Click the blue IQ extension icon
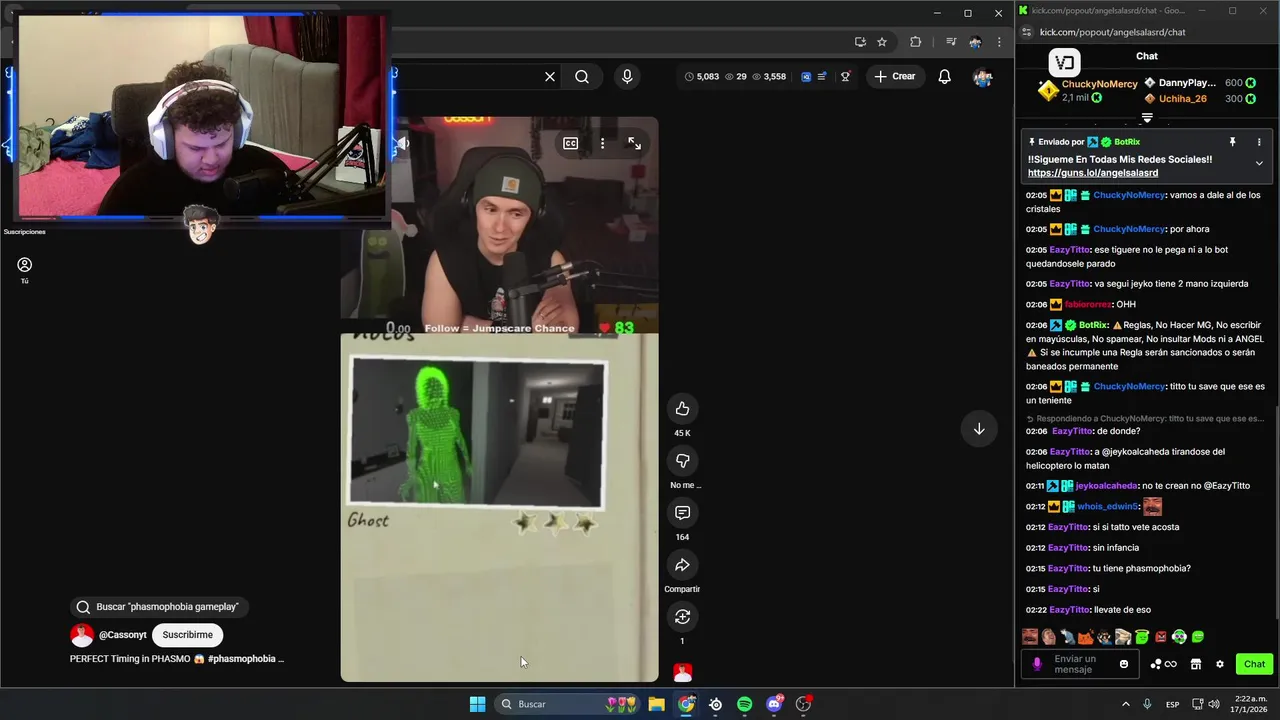1280x720 pixels. pyautogui.click(x=806, y=76)
